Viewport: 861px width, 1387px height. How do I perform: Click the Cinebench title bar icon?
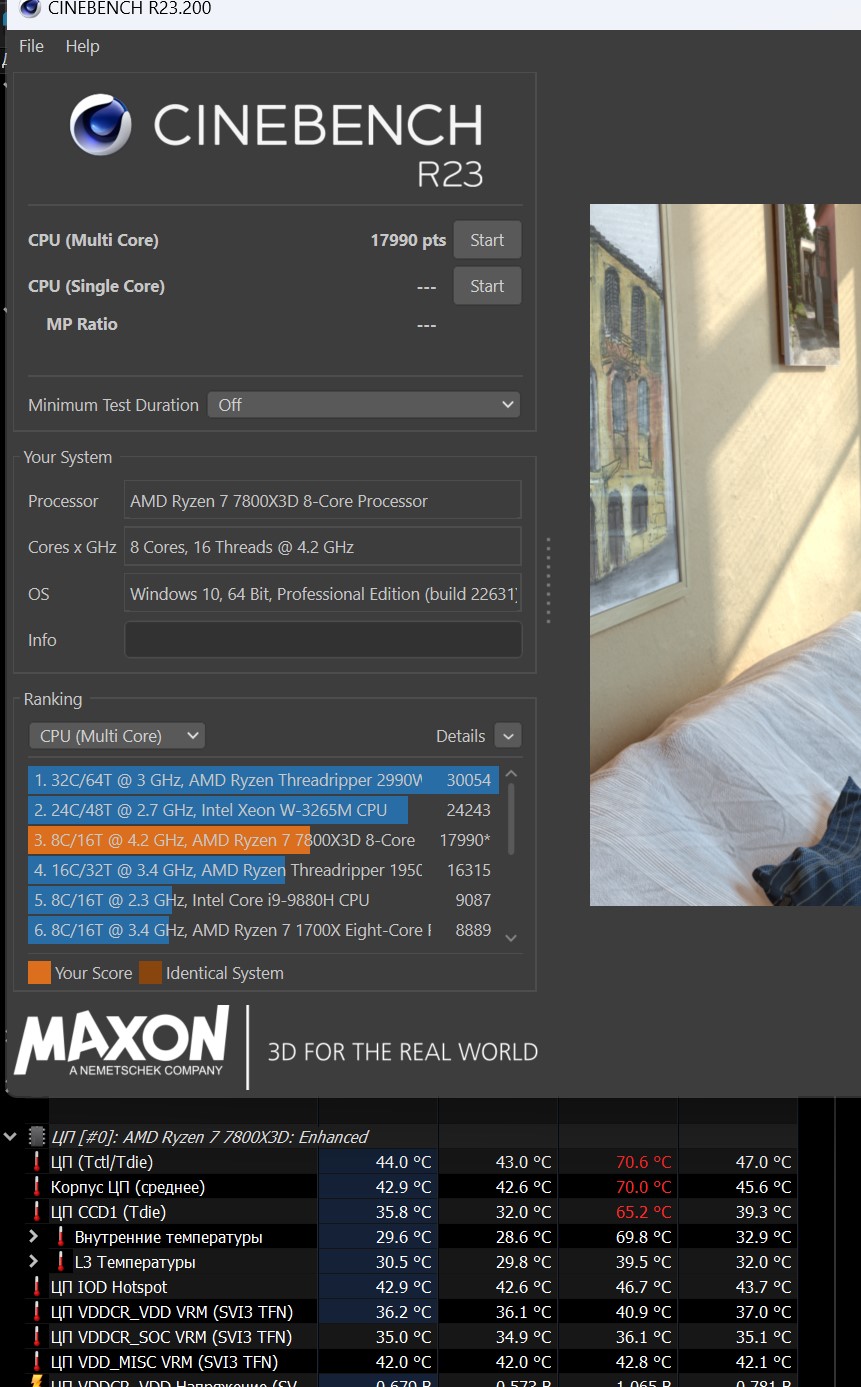tap(30, 9)
